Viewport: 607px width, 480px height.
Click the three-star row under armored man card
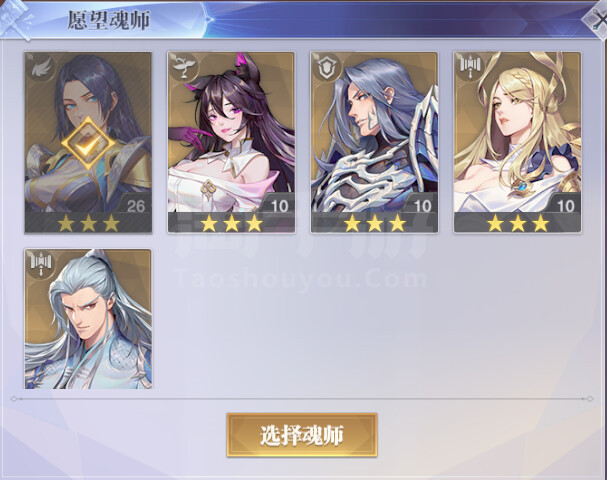click(x=374, y=223)
